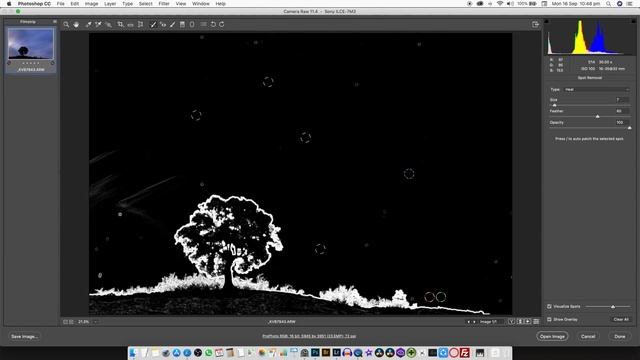Image resolution: width=640 pixels, height=360 pixels.
Task: Swap before and after settings icon
Action: [520, 322]
